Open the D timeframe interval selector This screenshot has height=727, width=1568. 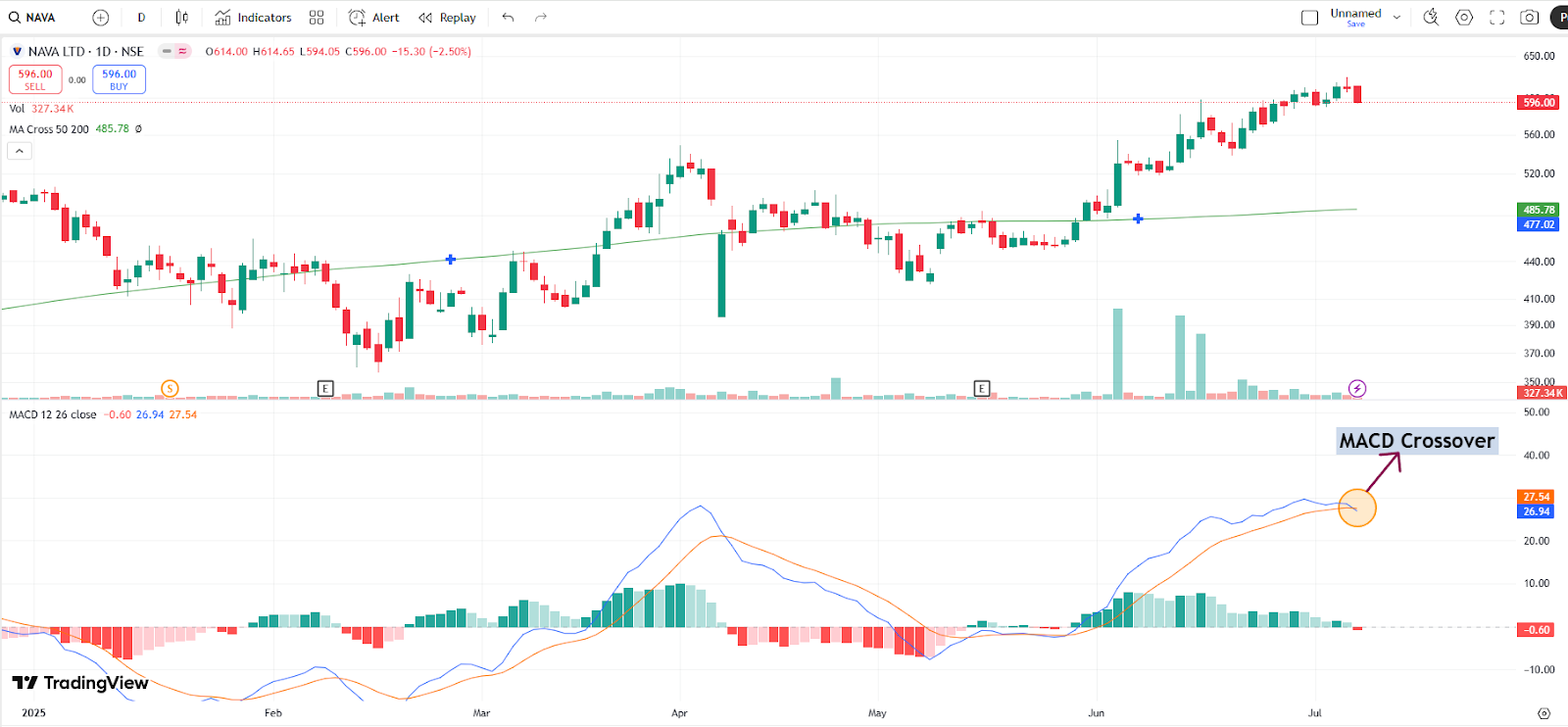click(141, 18)
